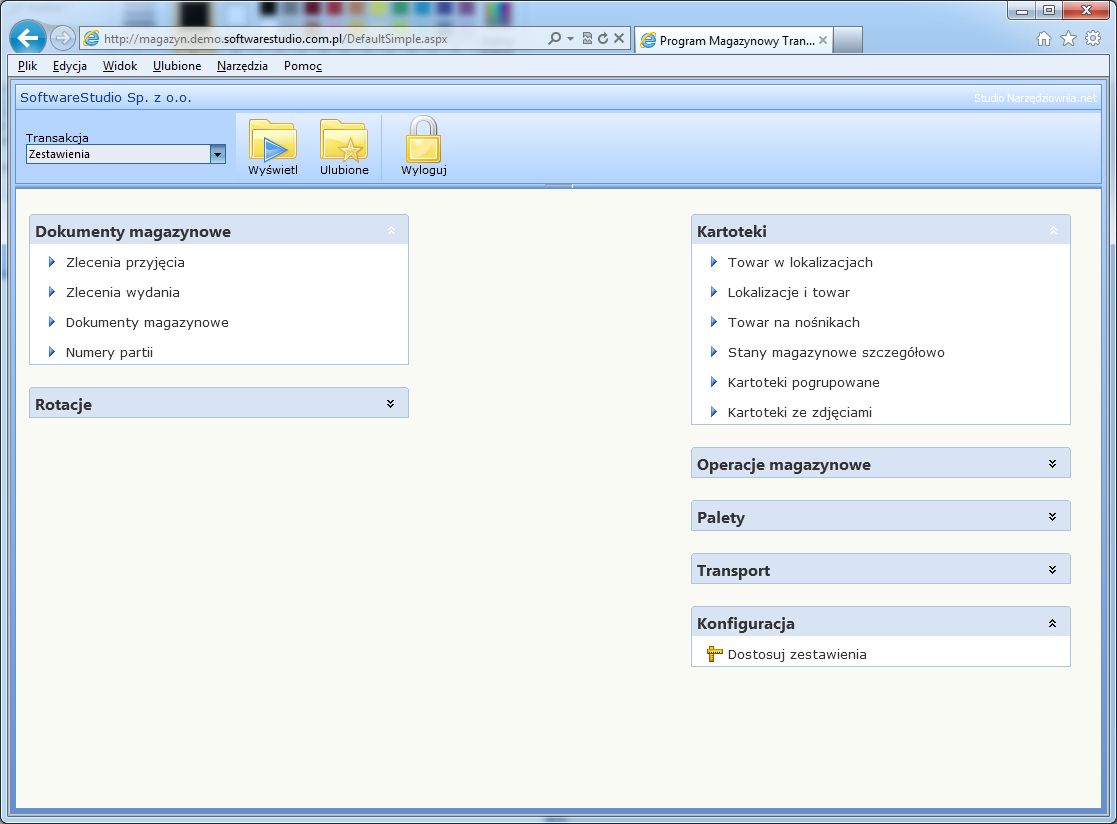Click the Studio Narzędziownia.net link
Image resolution: width=1117 pixels, height=824 pixels.
point(1035,98)
